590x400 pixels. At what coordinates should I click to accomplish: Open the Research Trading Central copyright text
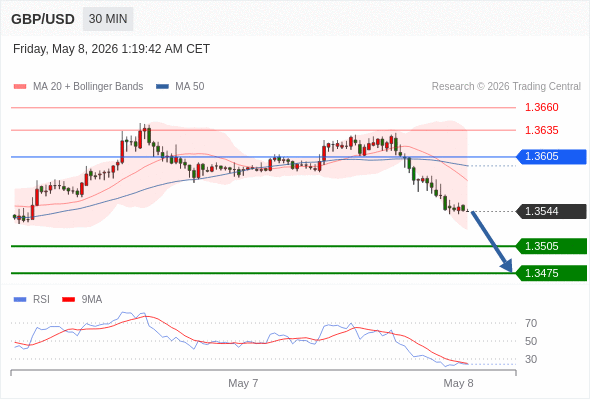point(506,87)
